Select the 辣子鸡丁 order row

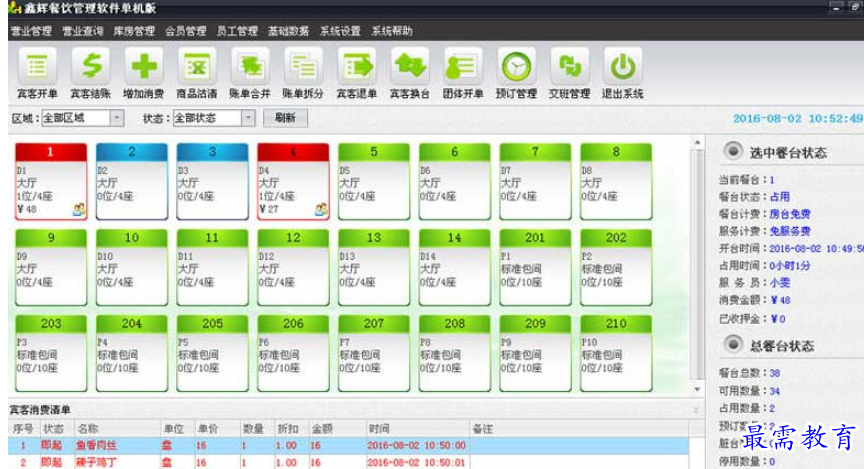coord(348,462)
